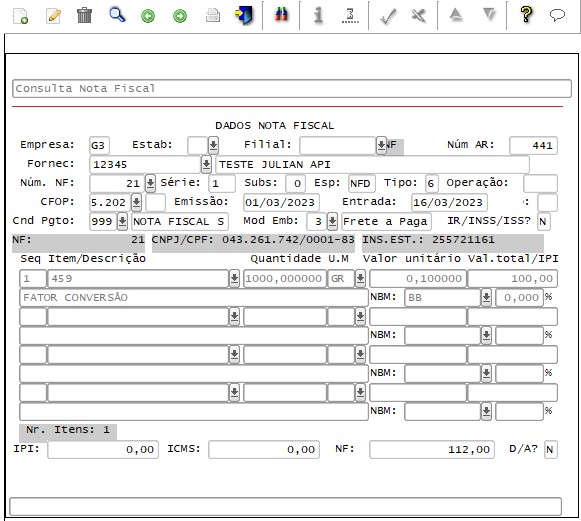Open the Fornec lookup dropdown arrow

tap(206, 164)
